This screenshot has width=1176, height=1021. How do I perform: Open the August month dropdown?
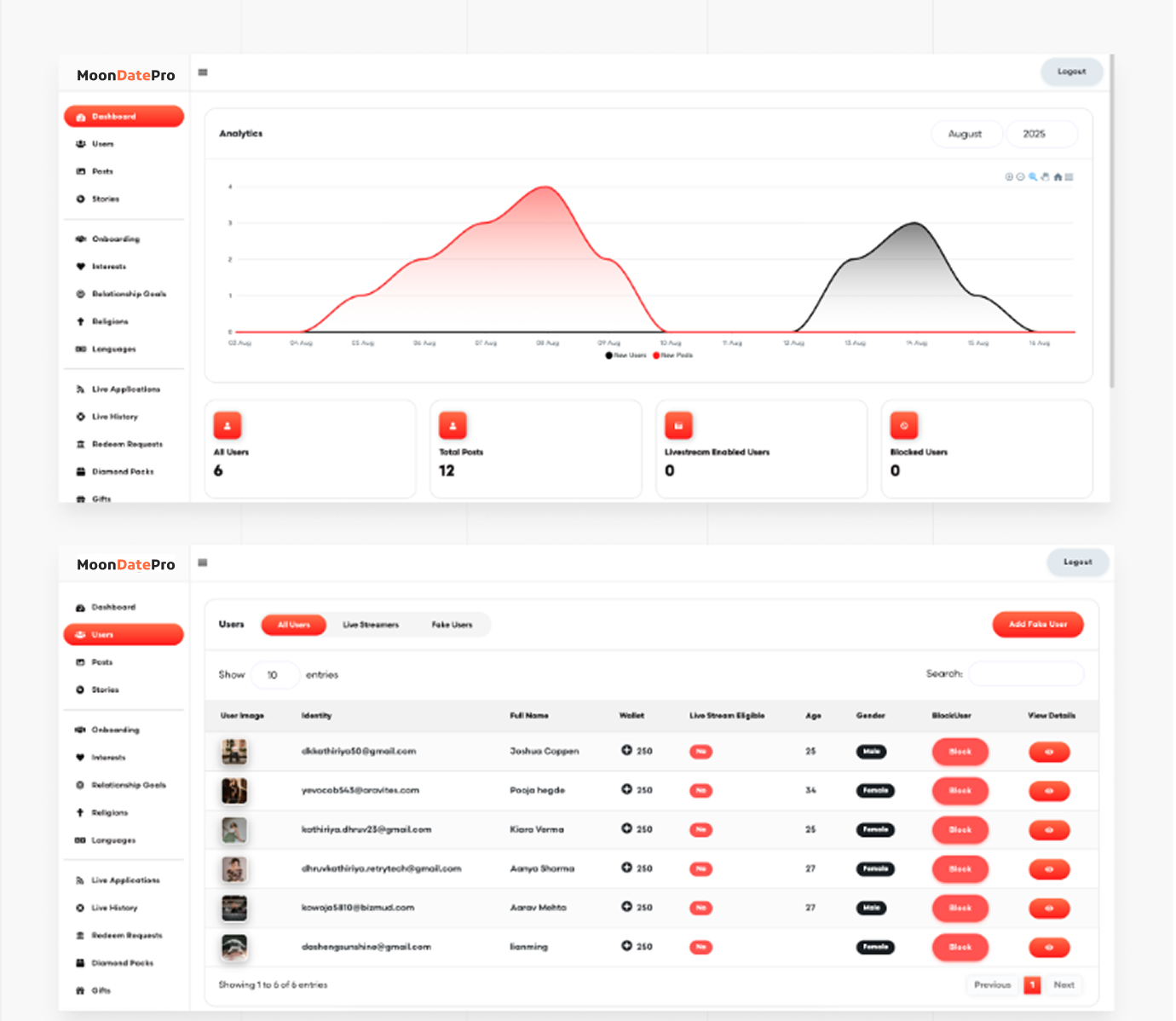point(966,135)
